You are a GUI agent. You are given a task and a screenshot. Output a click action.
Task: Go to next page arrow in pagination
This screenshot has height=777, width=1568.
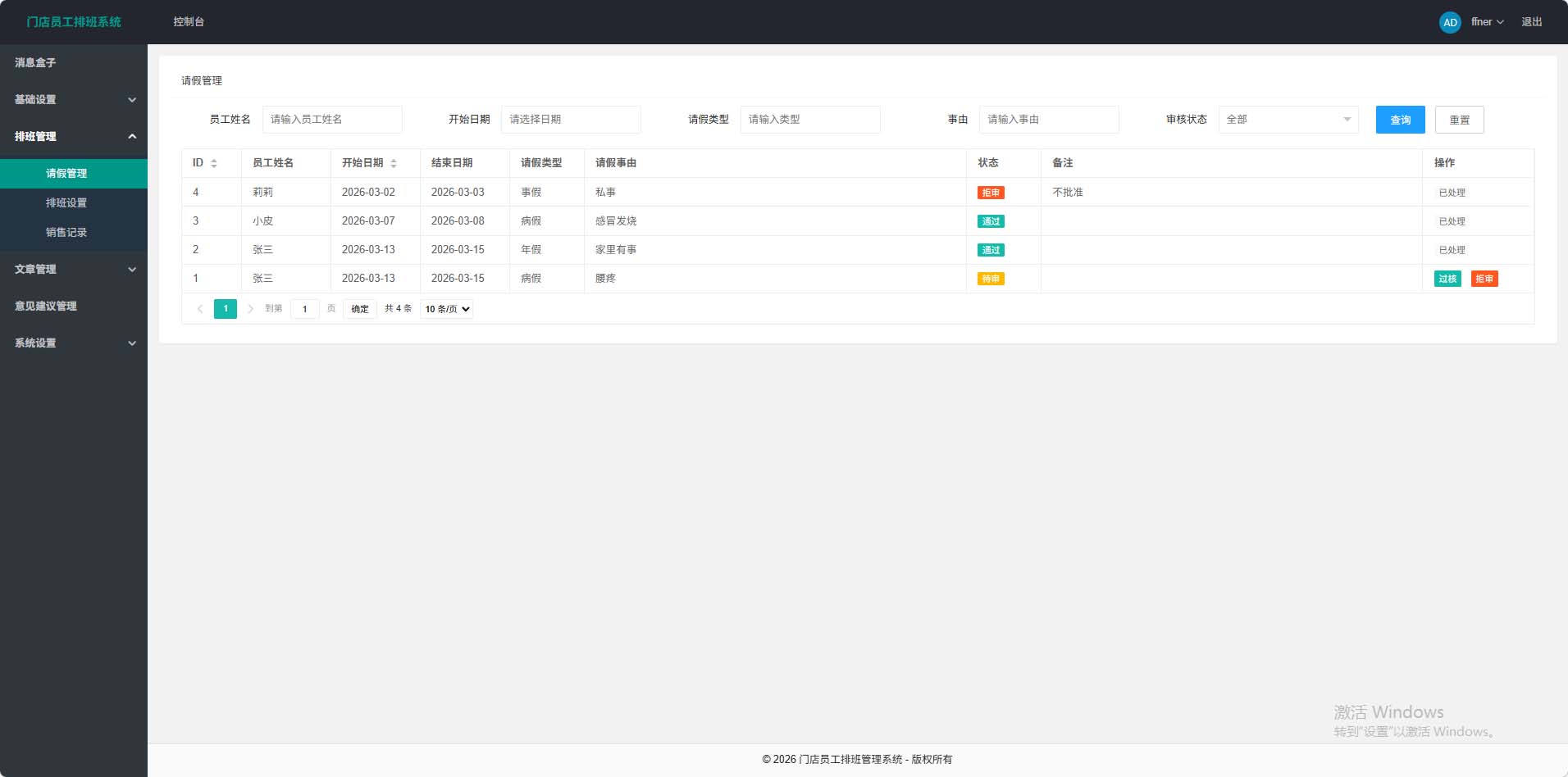[250, 309]
